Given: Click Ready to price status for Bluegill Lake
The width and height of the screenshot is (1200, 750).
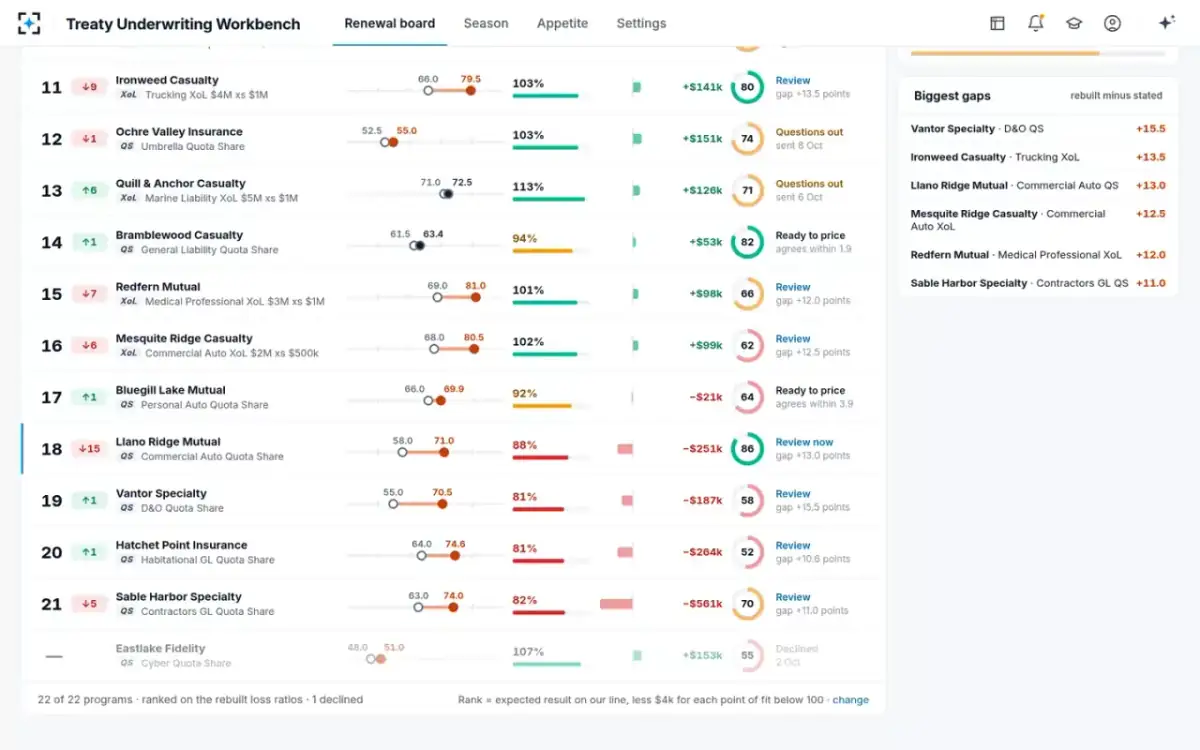Looking at the screenshot, I should 810,391.
